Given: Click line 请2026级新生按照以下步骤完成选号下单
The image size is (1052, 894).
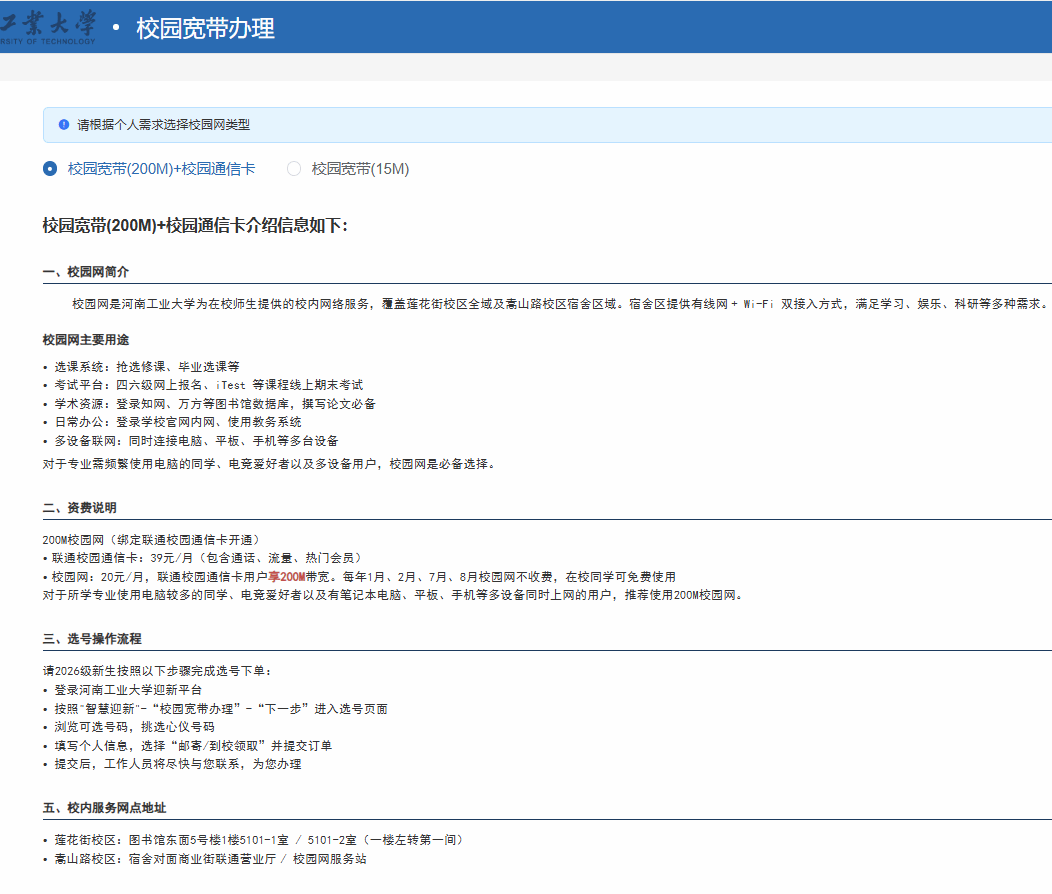Looking at the screenshot, I should (157, 671).
